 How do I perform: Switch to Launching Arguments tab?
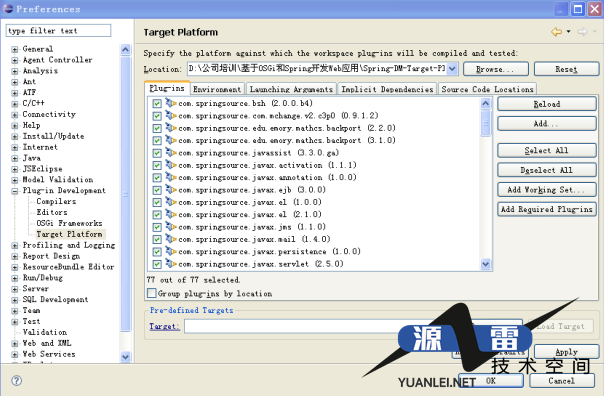[291, 89]
